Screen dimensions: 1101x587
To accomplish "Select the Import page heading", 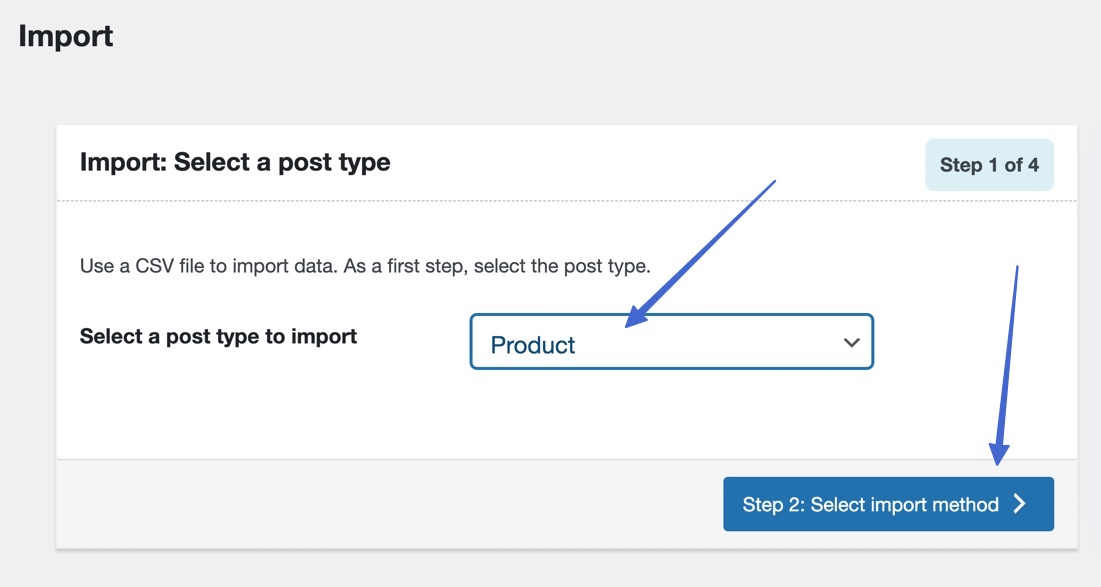I will click(x=65, y=36).
